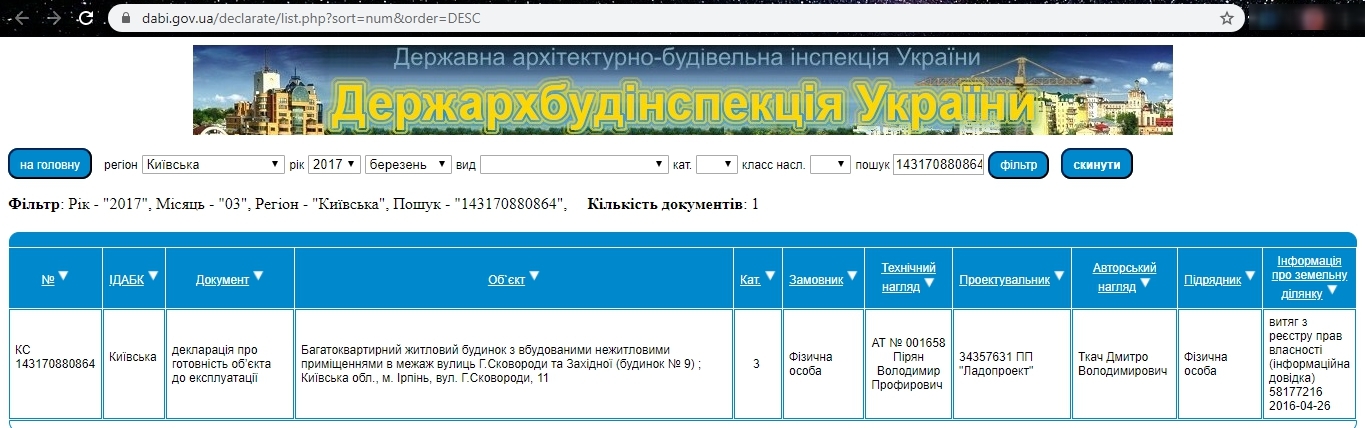This screenshot has width=1365, height=428.
Task: Click the Проектувальник header link
Action: (1004, 280)
